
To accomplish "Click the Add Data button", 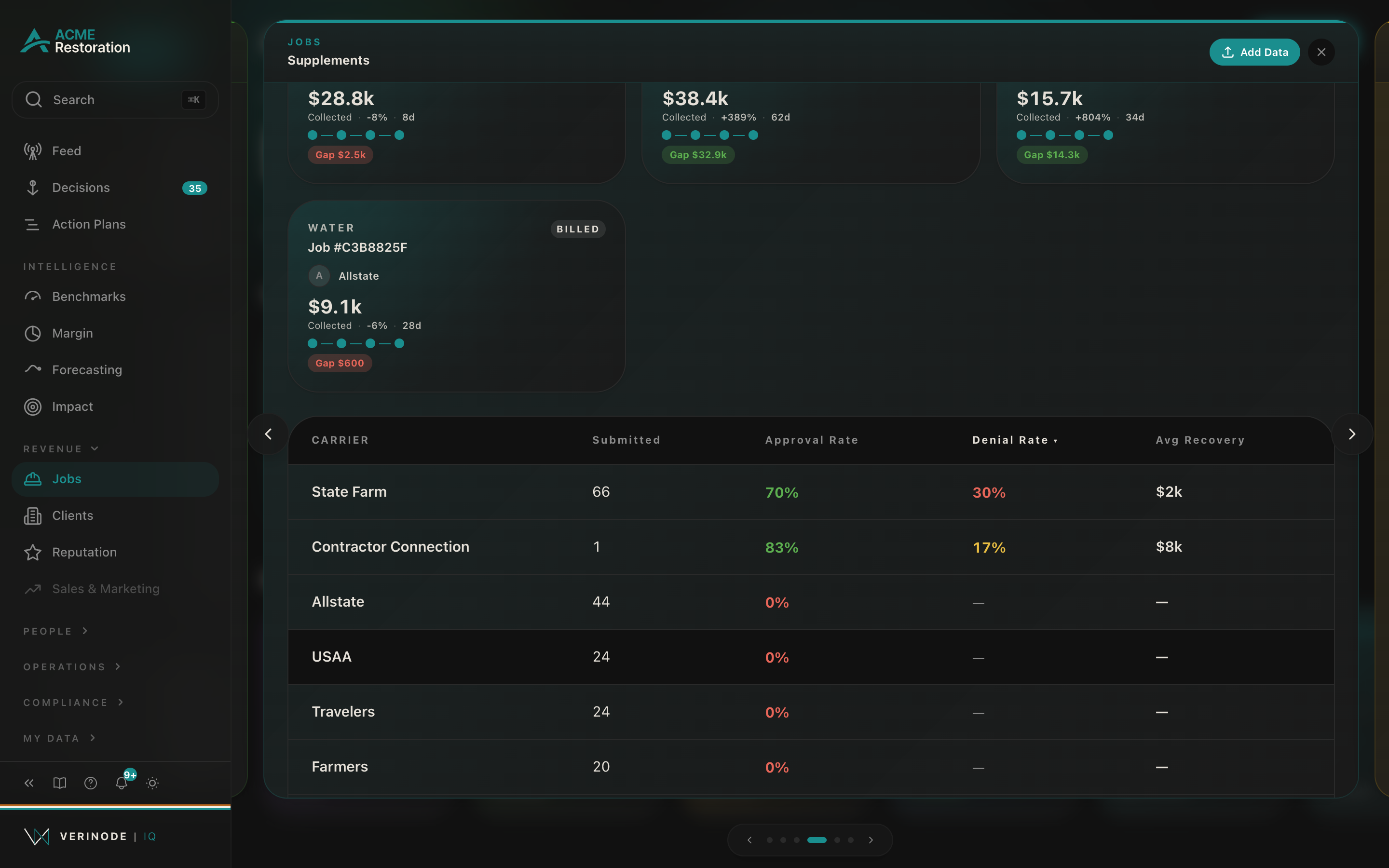I will tap(1254, 52).
